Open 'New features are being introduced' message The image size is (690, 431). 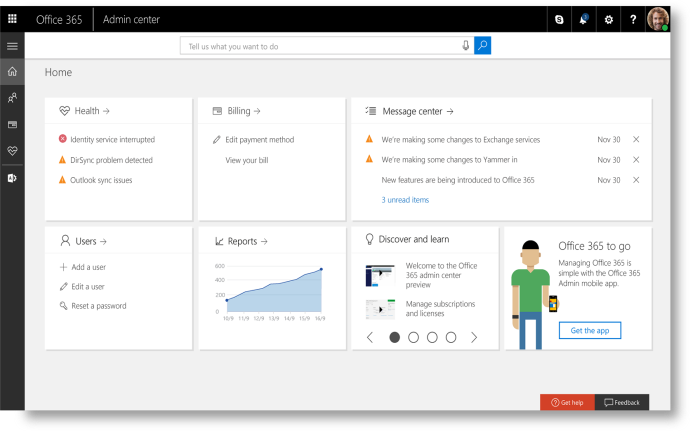tap(458, 180)
